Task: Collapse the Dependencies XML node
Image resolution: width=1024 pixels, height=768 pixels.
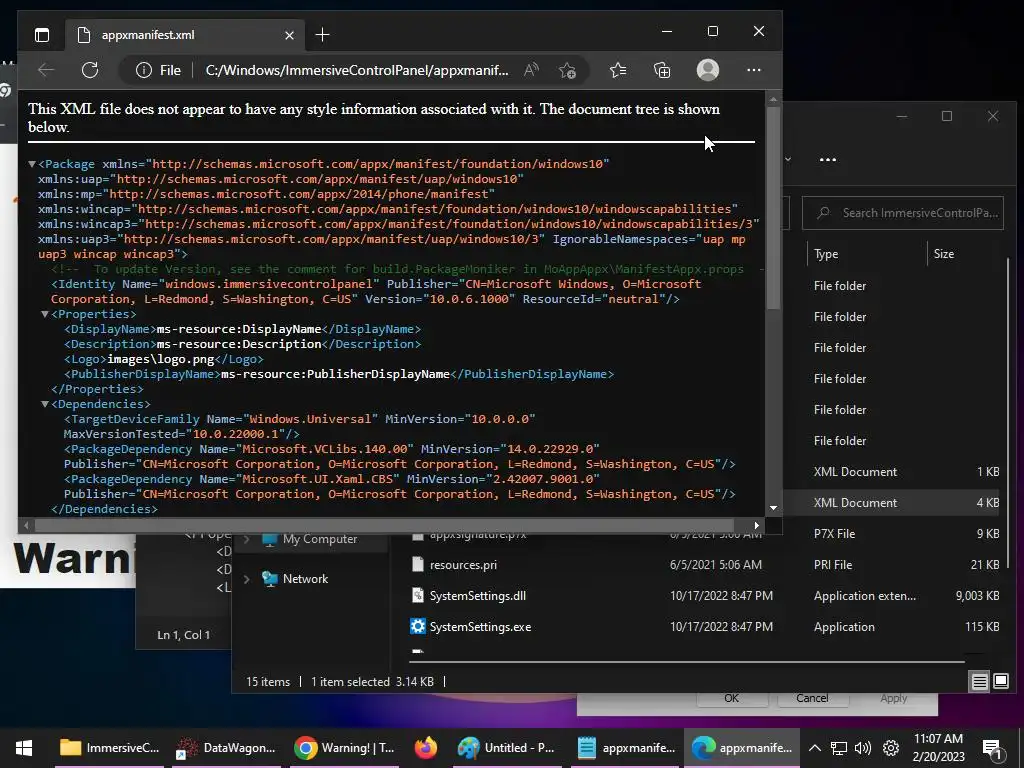Action: (44, 404)
